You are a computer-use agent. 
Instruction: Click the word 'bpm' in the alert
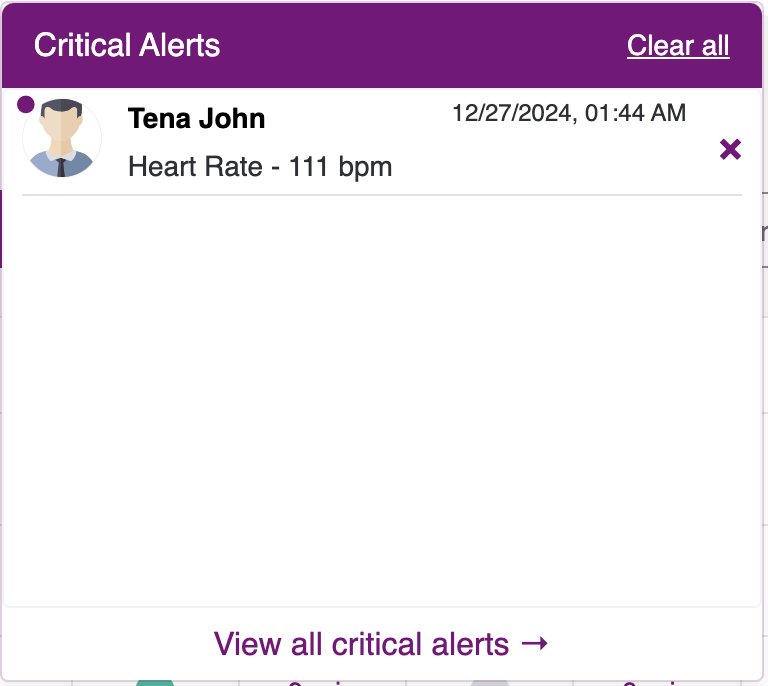365,167
